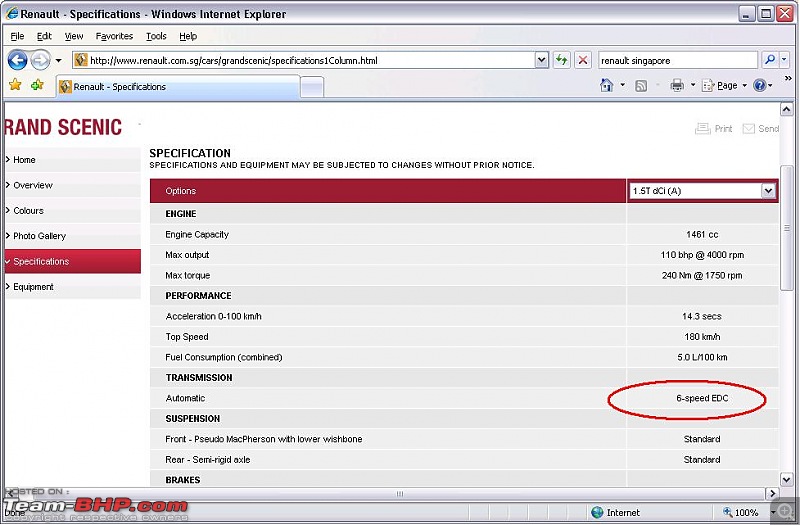Click the Renault favicon in address bar
800x525 pixels.
(x=81, y=60)
